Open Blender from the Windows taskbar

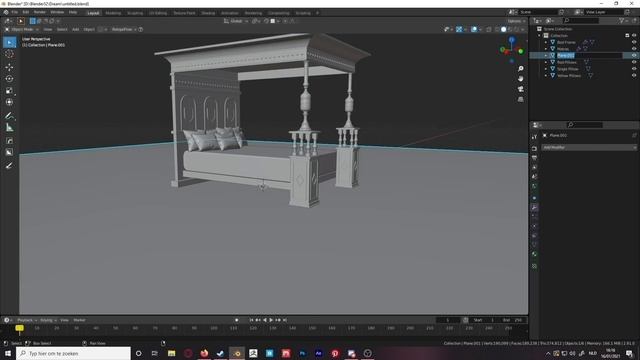coord(237,353)
